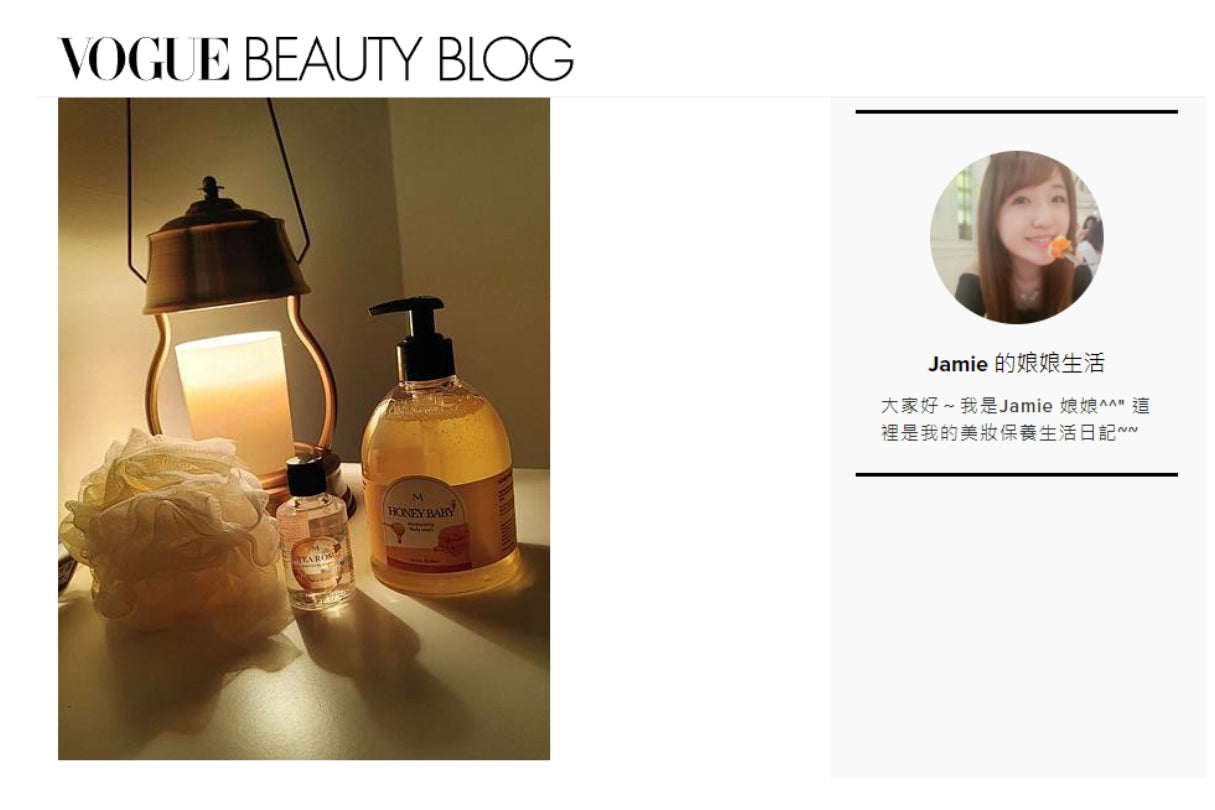
Task: Open the blogger's round profile avatar
Action: [x=1016, y=237]
